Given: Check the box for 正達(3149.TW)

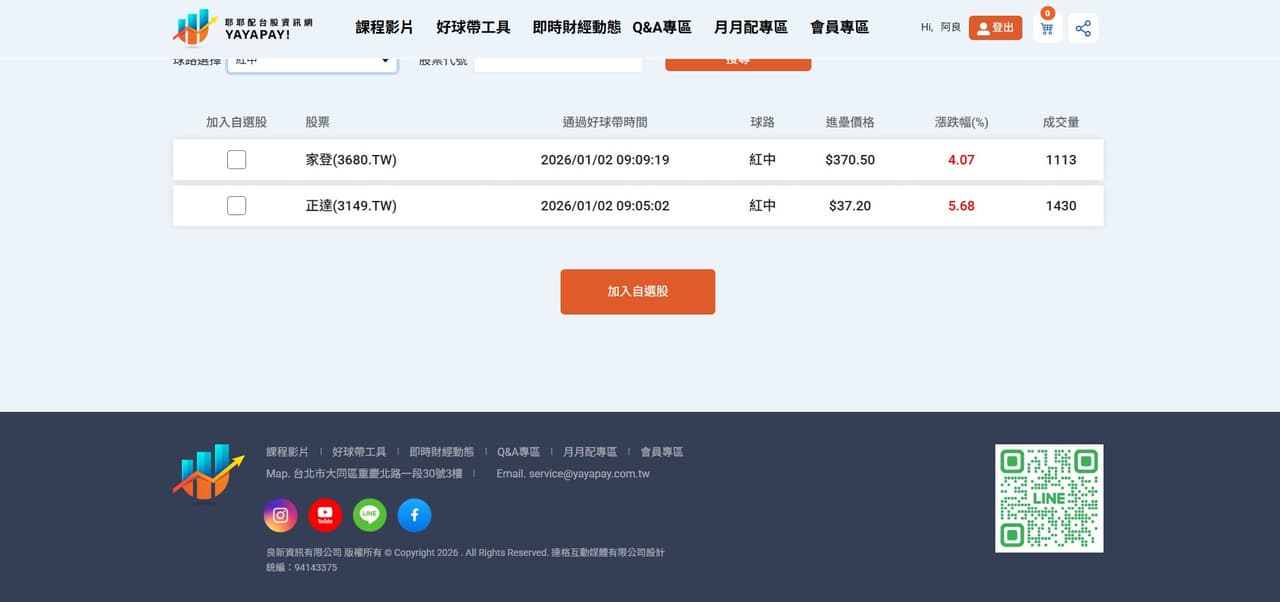Looking at the screenshot, I should tap(236, 205).
